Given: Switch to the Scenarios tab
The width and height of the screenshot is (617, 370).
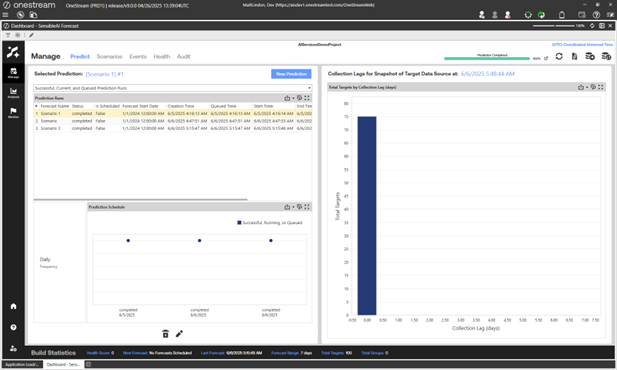Looking at the screenshot, I should tap(109, 57).
